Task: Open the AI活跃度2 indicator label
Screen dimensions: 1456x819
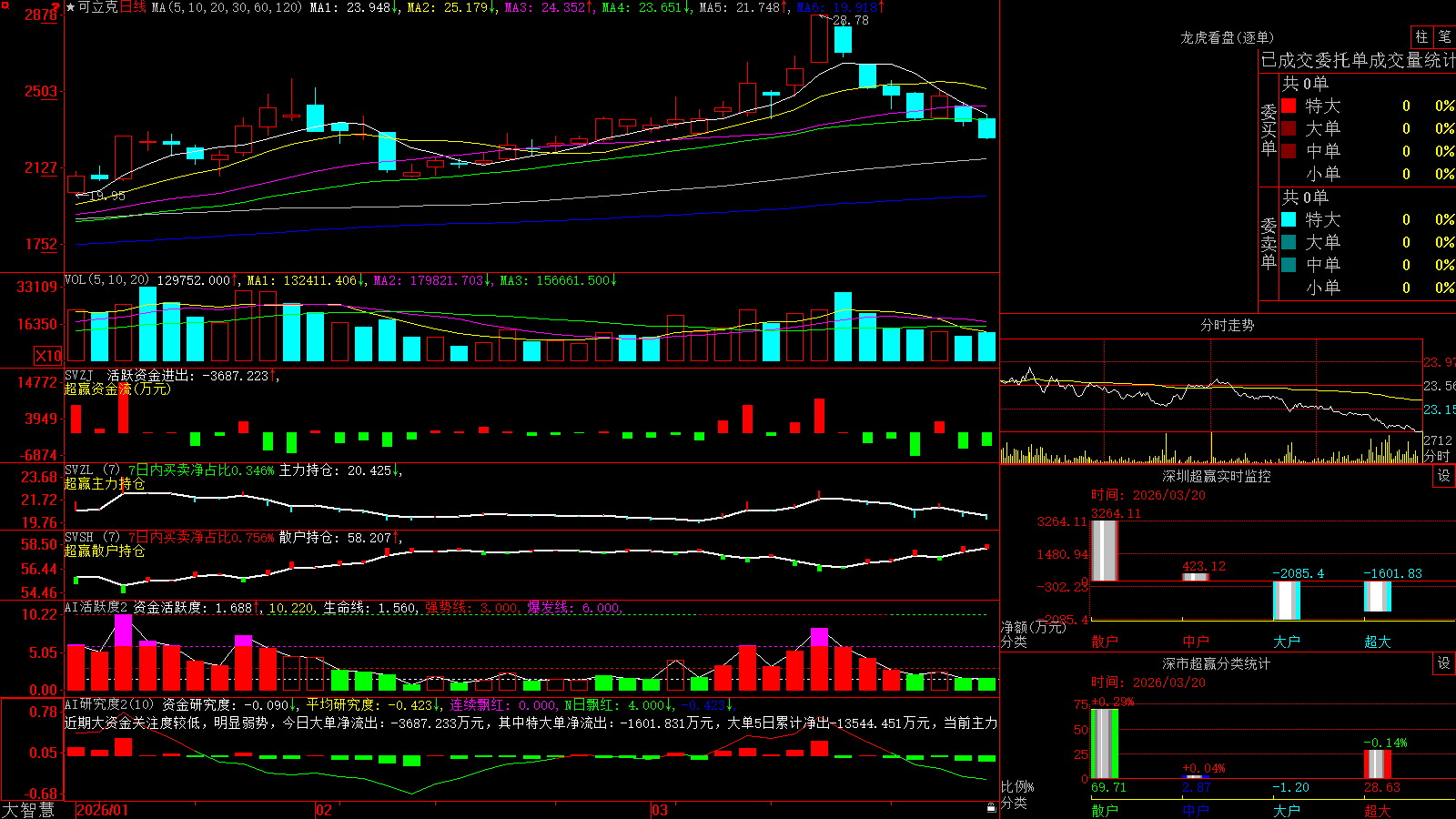Action: pos(96,607)
